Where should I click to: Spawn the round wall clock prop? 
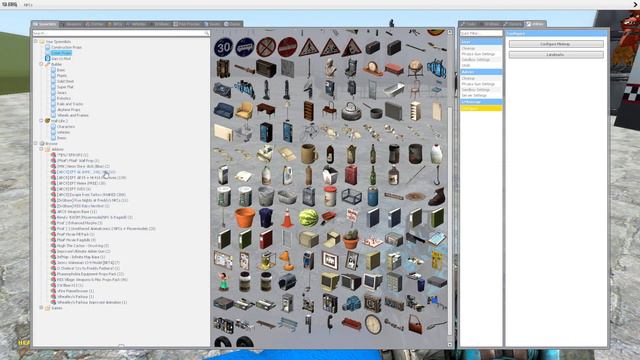pyautogui.click(x=373, y=325)
